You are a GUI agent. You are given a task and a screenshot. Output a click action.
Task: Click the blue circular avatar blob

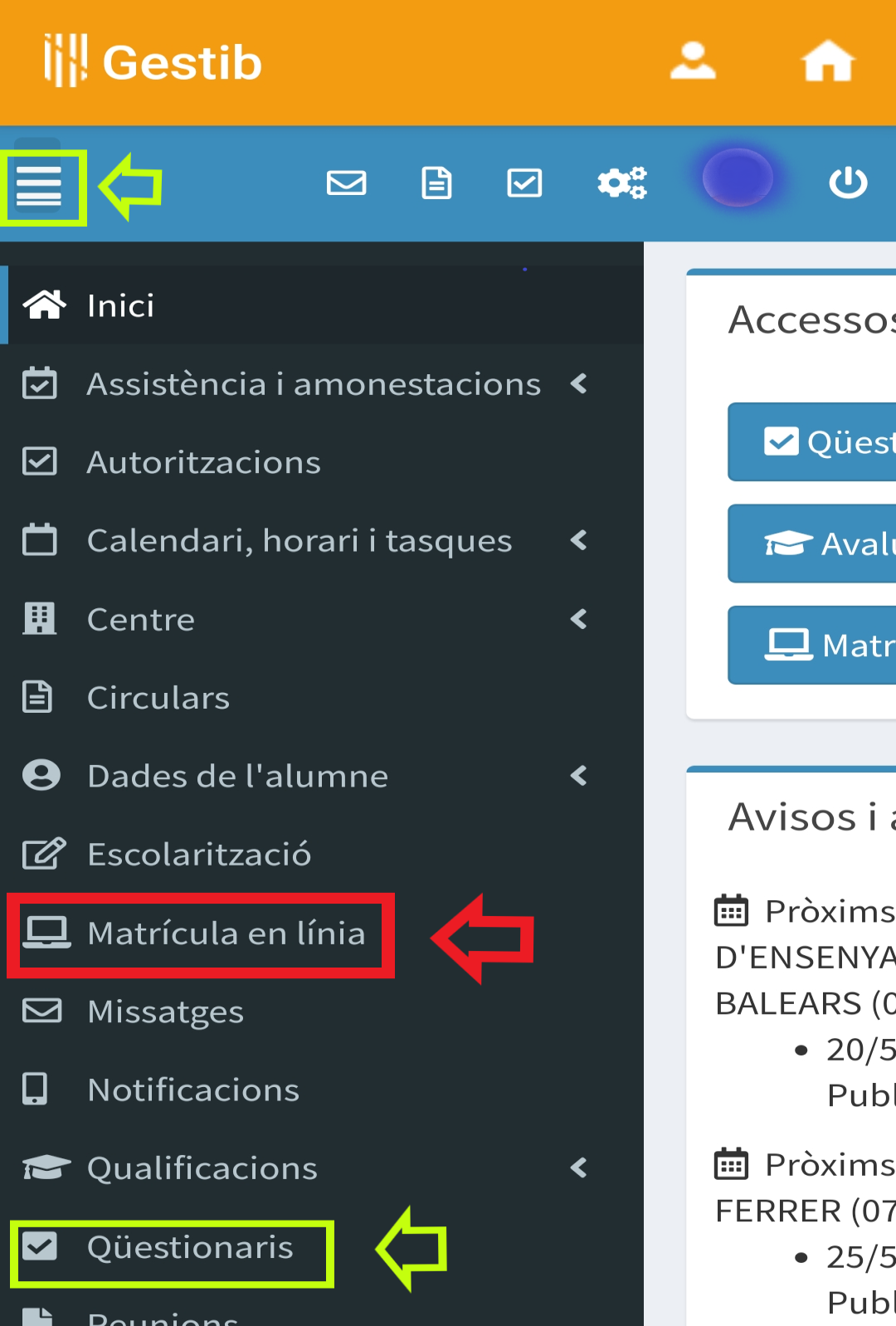(738, 178)
